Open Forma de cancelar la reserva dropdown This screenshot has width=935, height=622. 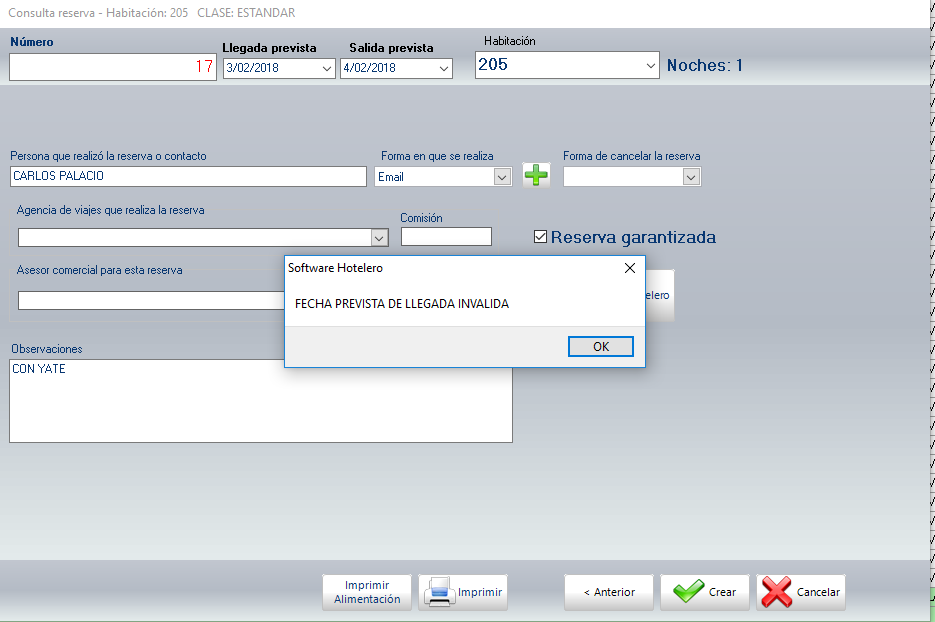tap(690, 177)
